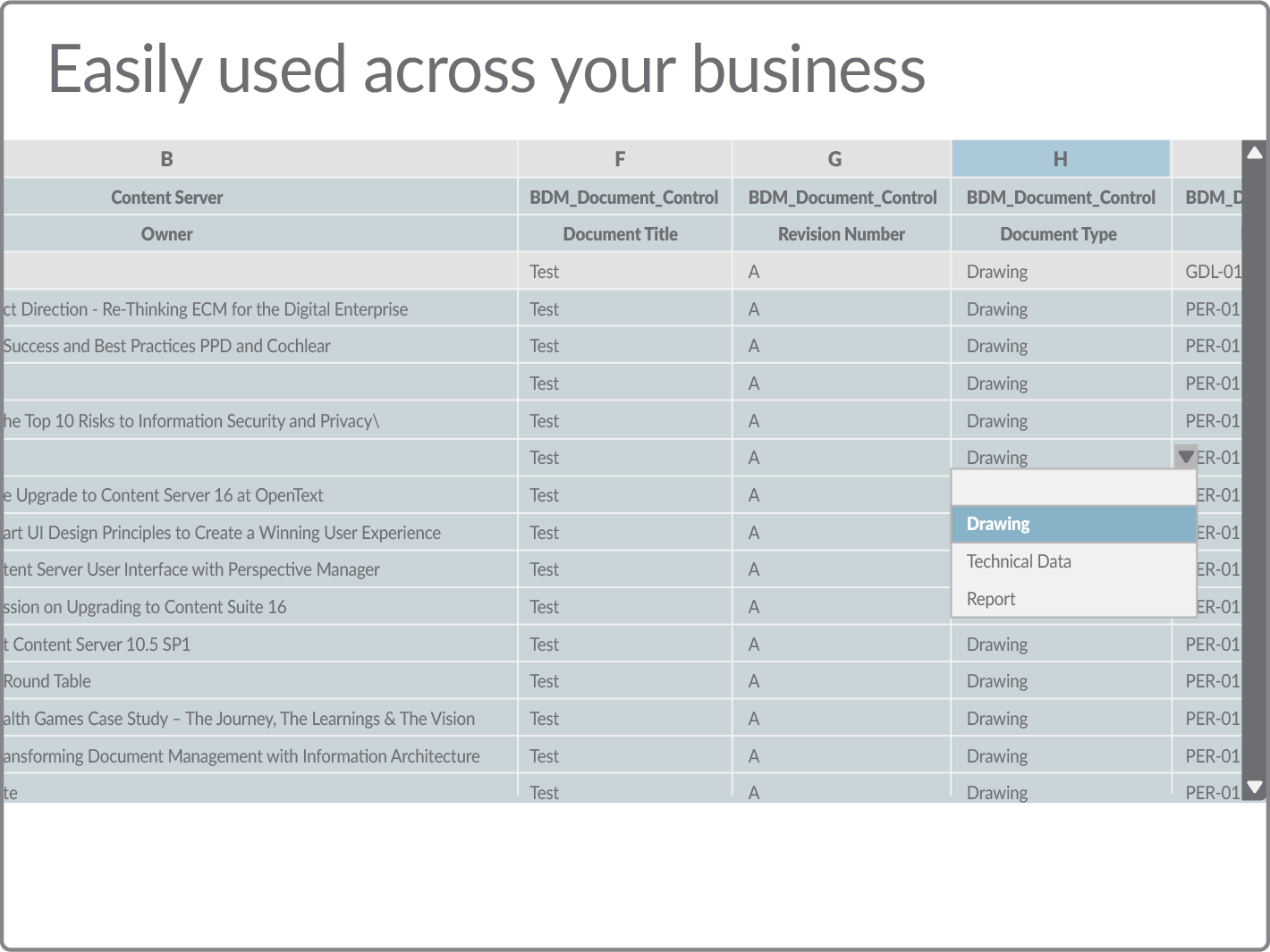Select column B header

tap(167, 159)
